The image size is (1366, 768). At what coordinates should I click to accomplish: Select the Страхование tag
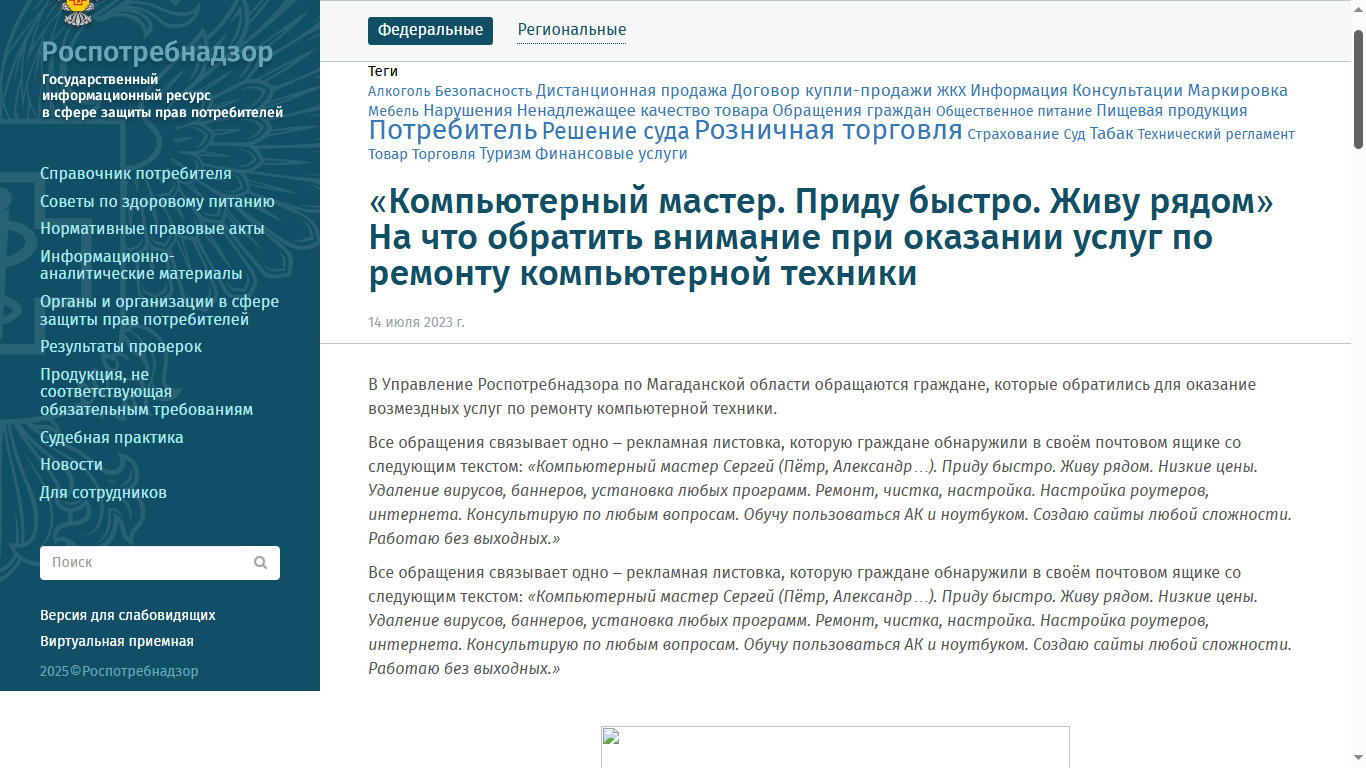tap(1013, 134)
